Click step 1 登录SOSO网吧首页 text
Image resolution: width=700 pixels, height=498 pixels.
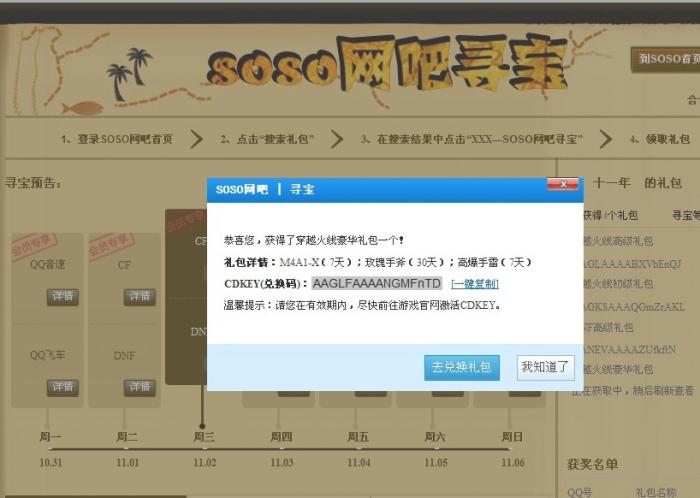point(117,139)
